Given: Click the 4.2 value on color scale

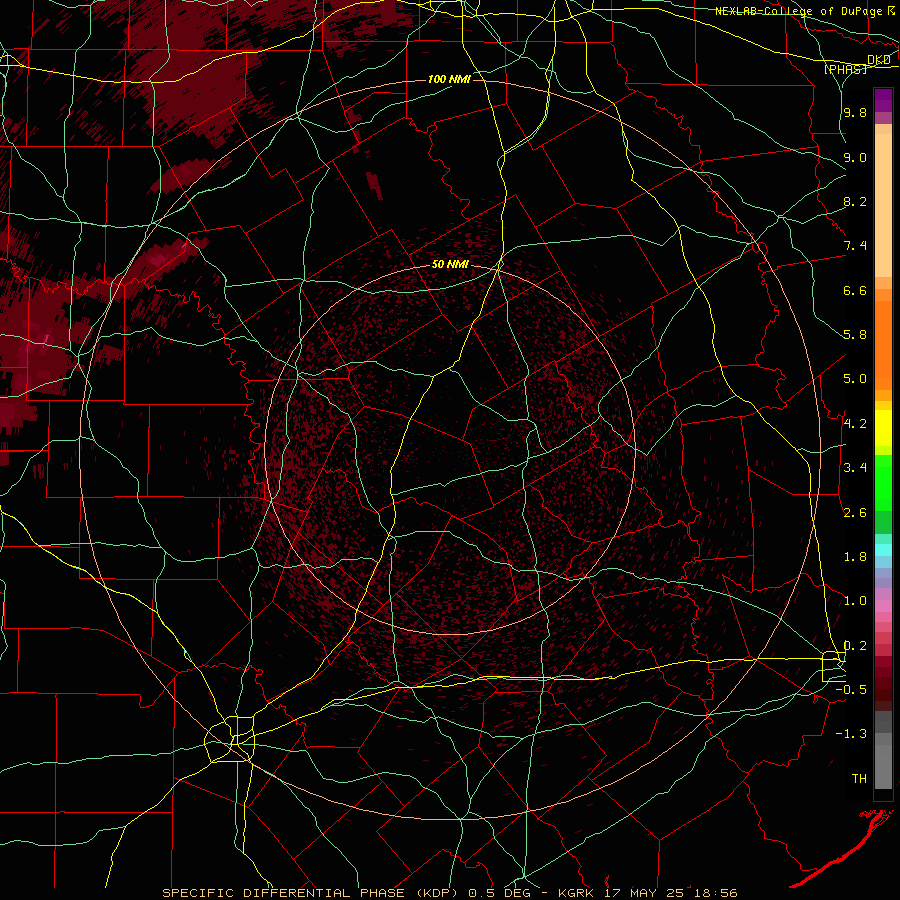Looking at the screenshot, I should click(x=855, y=424).
